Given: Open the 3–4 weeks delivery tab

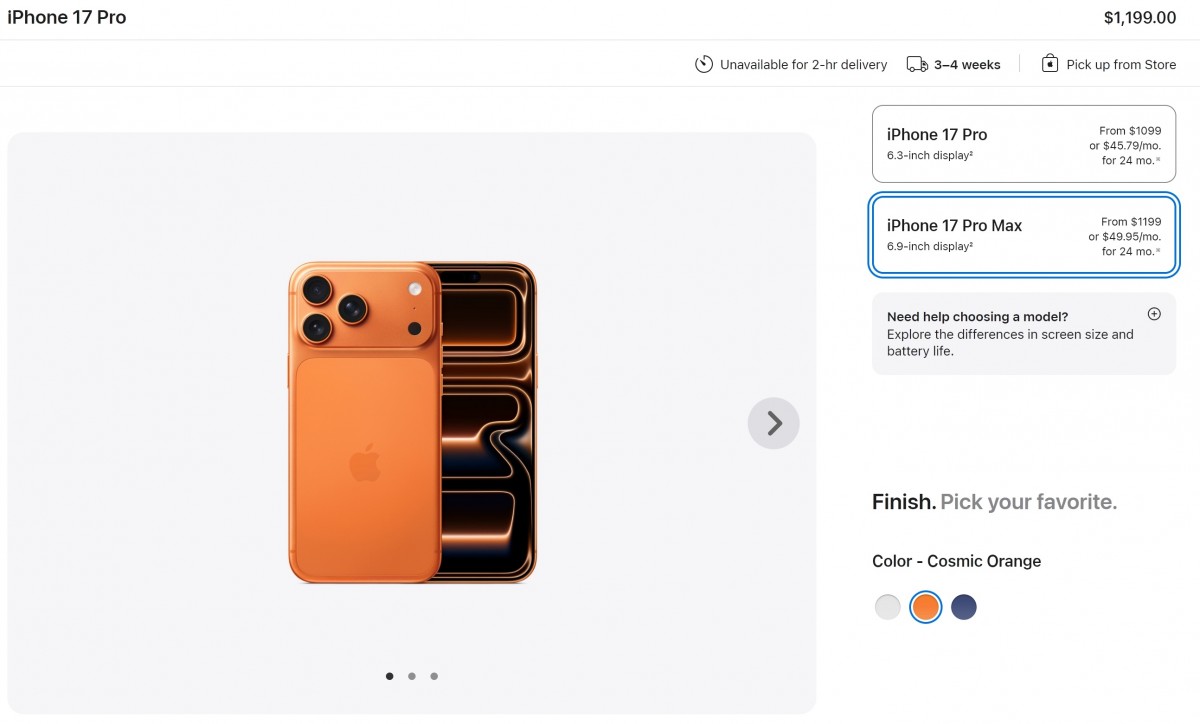Looking at the screenshot, I should click(x=966, y=64).
